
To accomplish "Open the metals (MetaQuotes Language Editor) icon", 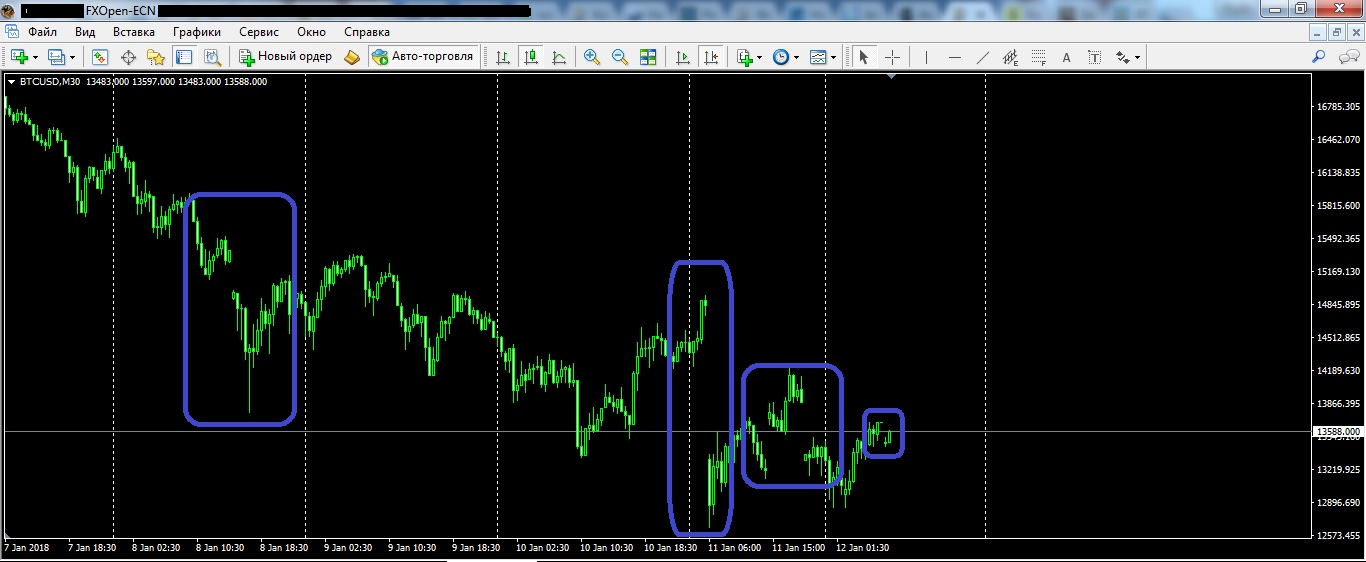I will (x=352, y=57).
